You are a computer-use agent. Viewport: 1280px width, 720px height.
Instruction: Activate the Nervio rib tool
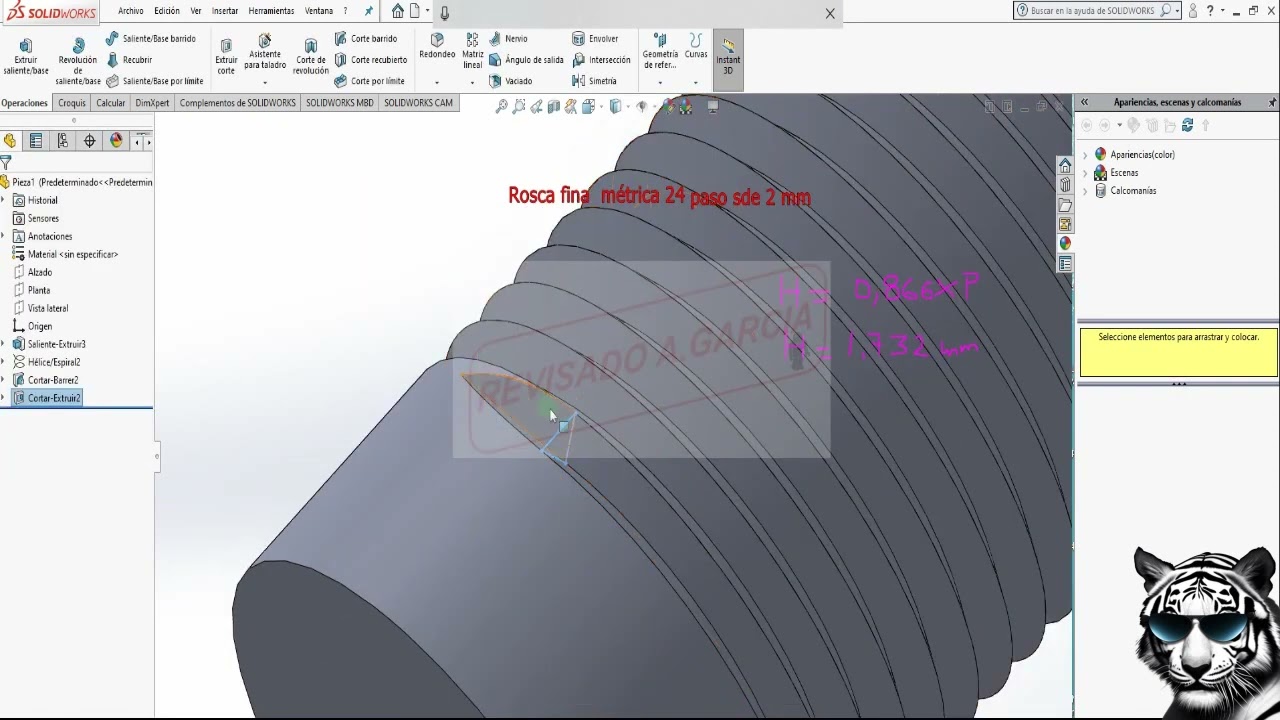508,39
